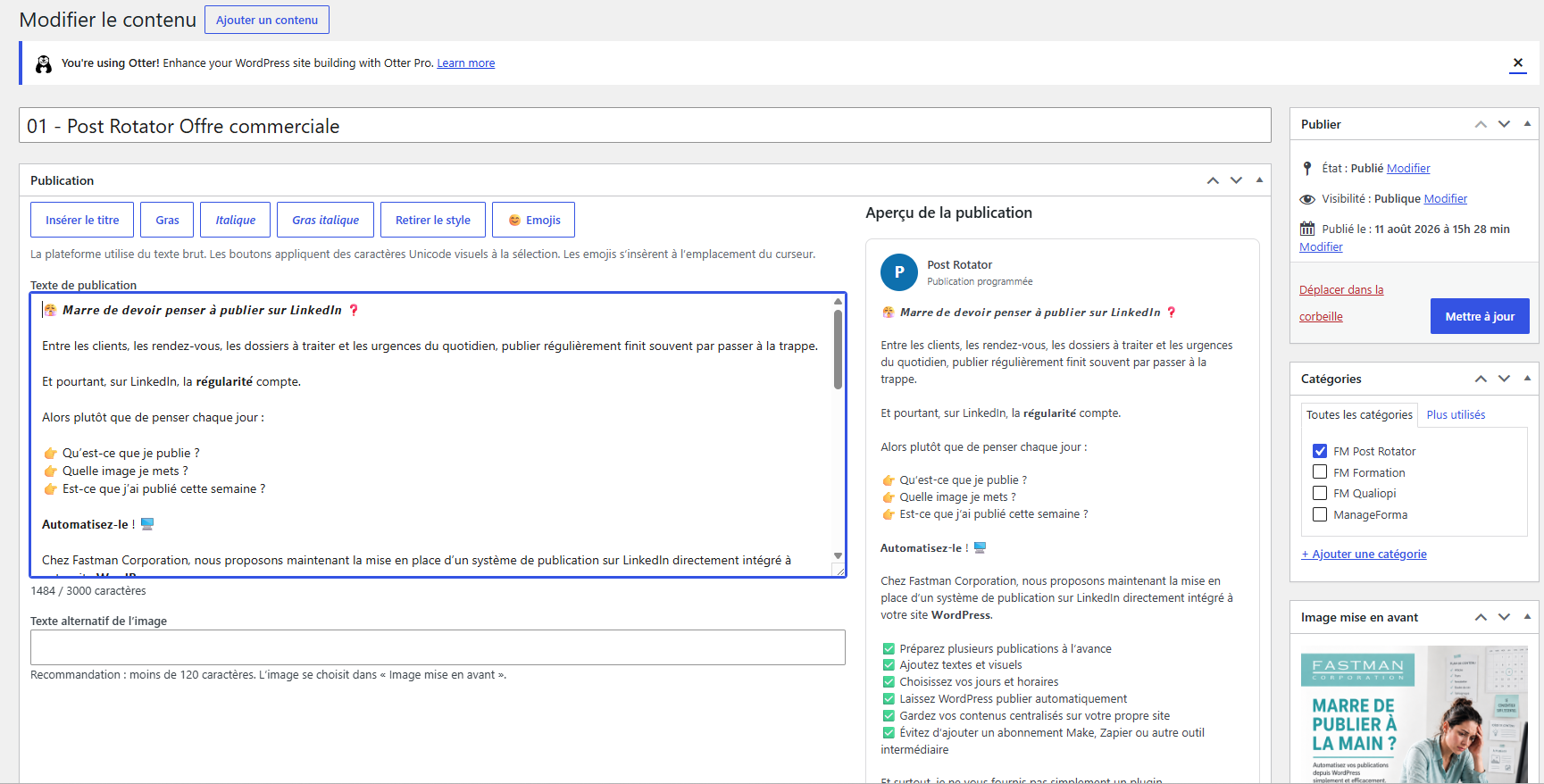Click the Mettre à jour button

point(1480,316)
